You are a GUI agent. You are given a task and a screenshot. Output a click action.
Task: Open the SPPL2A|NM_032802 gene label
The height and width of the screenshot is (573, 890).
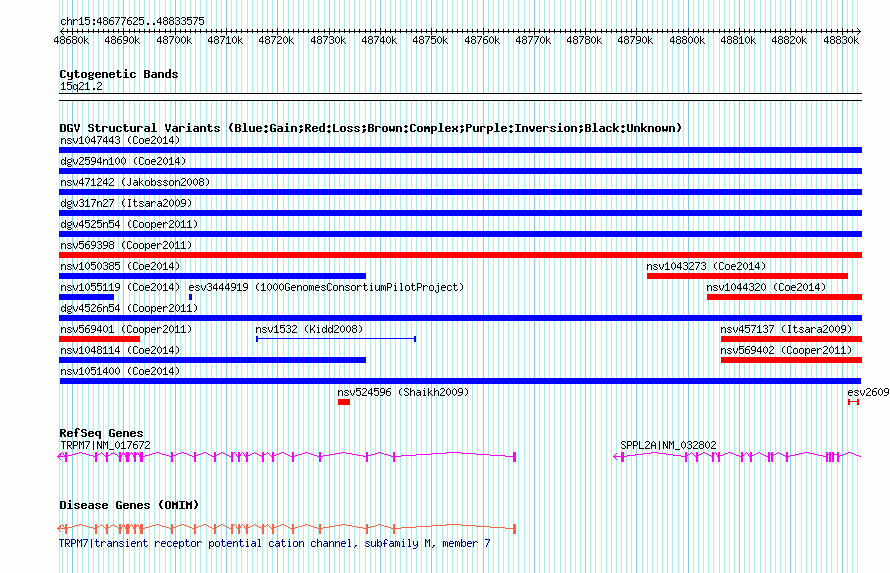point(668,445)
